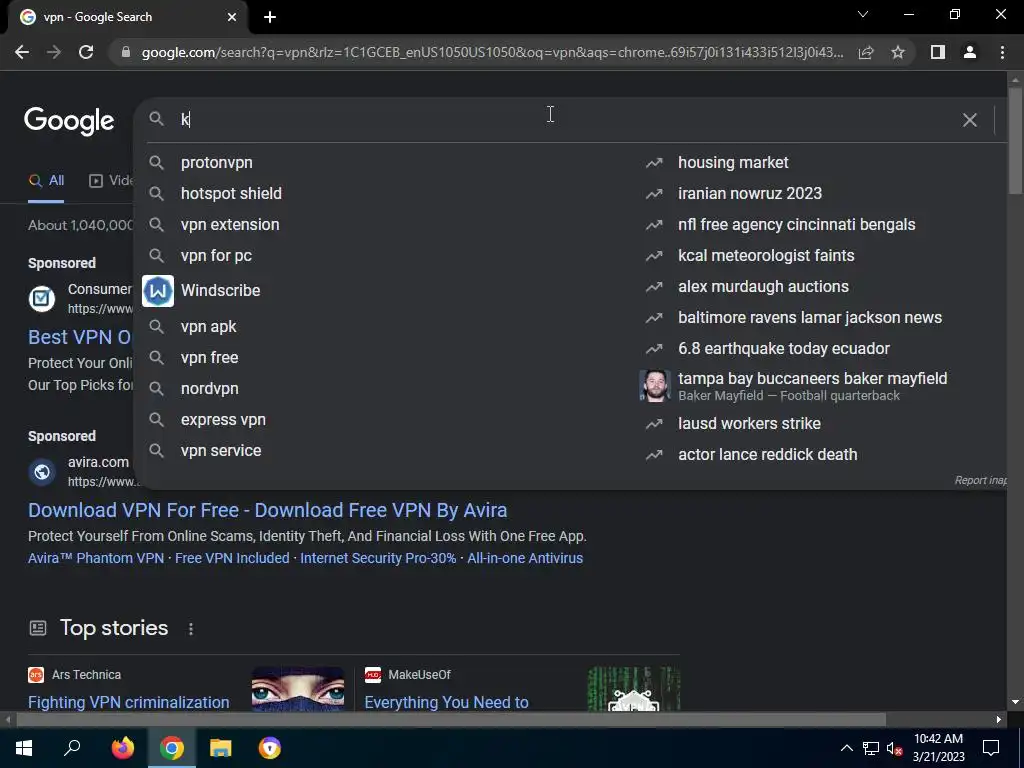Open trending search iranian nowruz 2023
The width and height of the screenshot is (1024, 768).
point(750,193)
